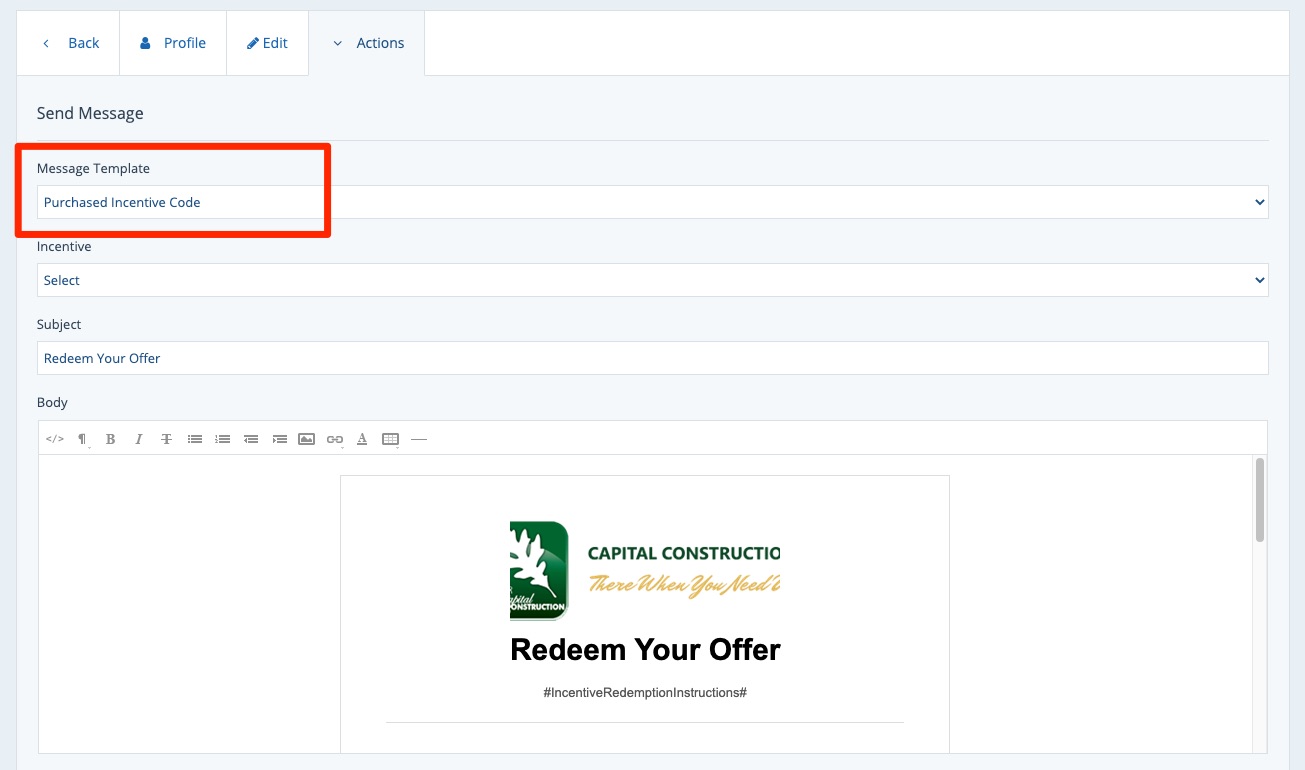The width and height of the screenshot is (1305, 770).
Task: Click the Back button
Action: pyautogui.click(x=70, y=43)
